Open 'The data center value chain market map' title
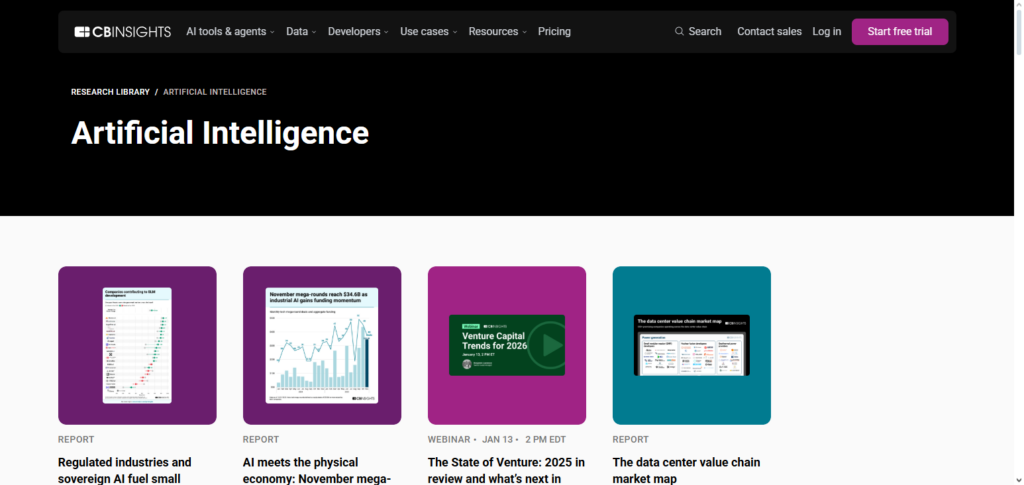 click(686, 470)
